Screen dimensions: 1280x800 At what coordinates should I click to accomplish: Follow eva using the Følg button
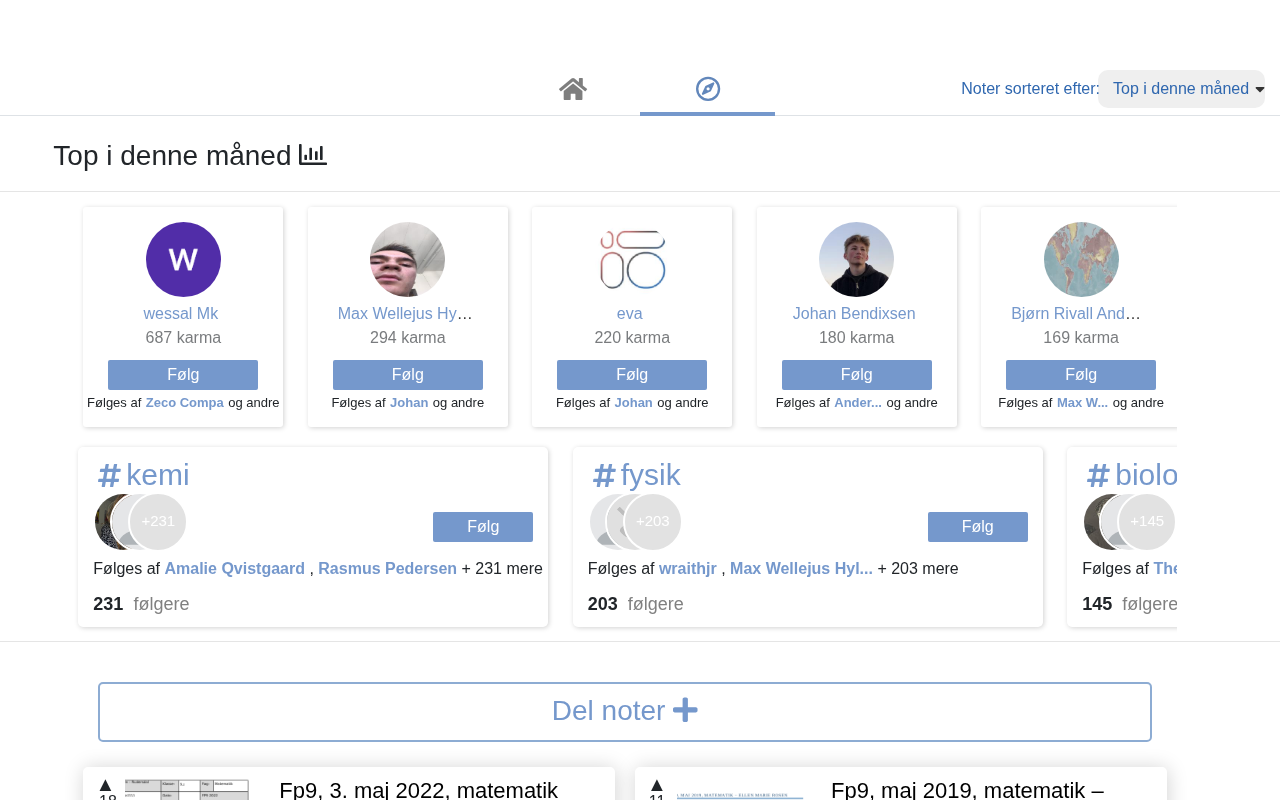point(632,375)
